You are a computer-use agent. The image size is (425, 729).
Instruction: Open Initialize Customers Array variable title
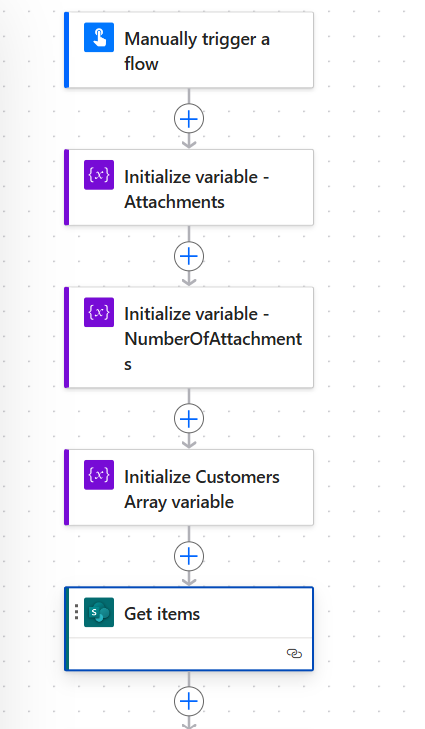(x=202, y=489)
